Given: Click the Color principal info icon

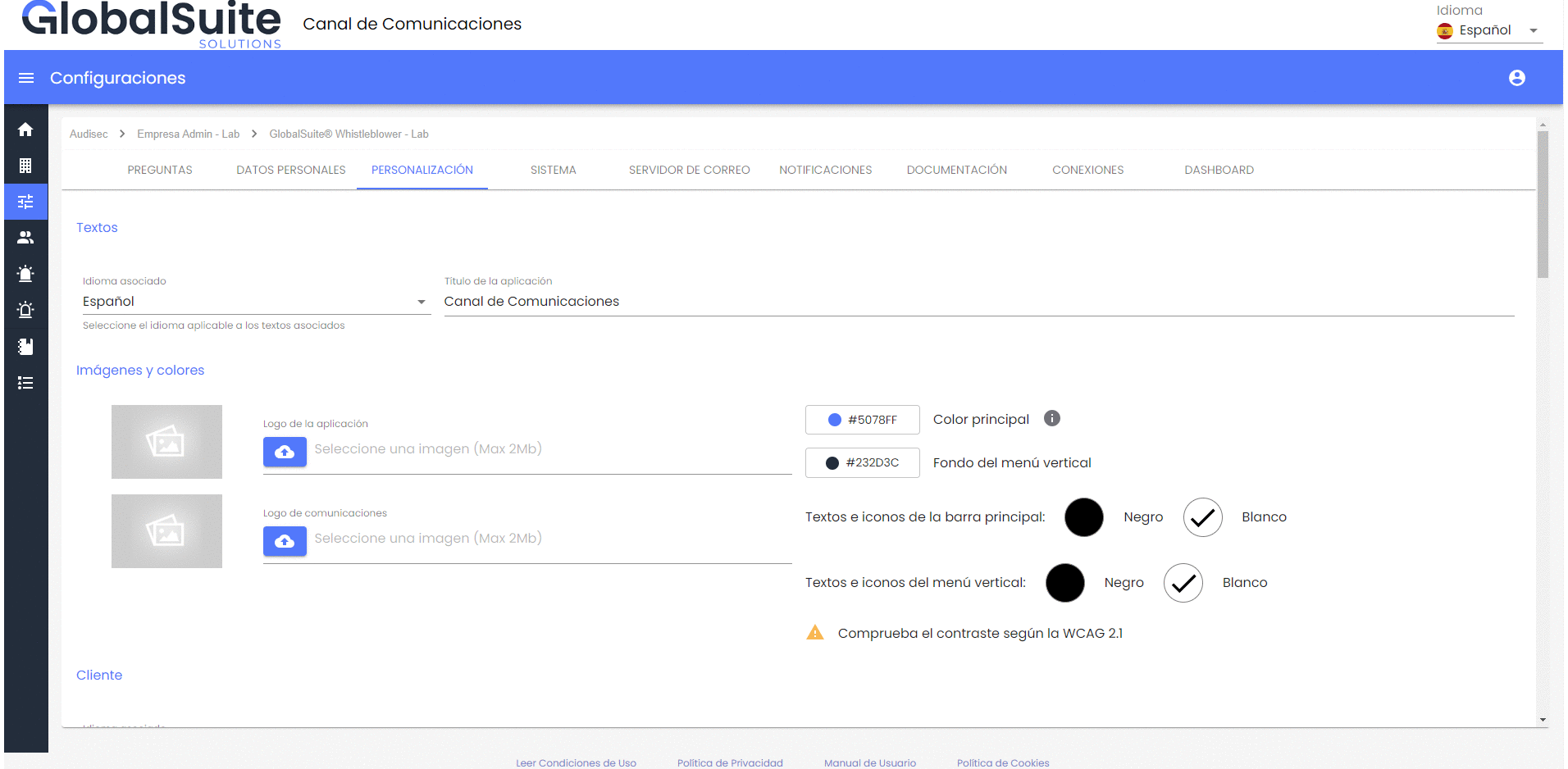Looking at the screenshot, I should coord(1051,419).
